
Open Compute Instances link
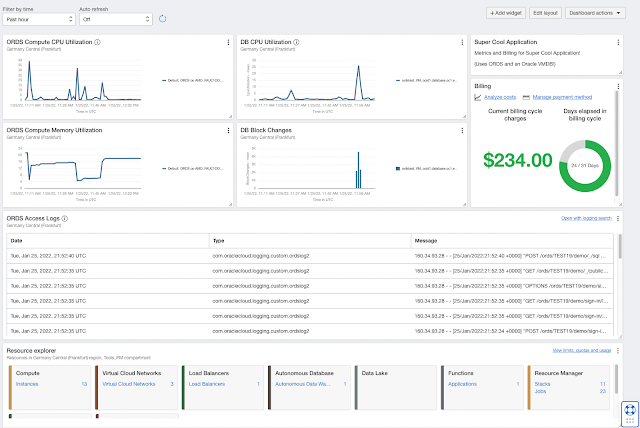pos(27,384)
